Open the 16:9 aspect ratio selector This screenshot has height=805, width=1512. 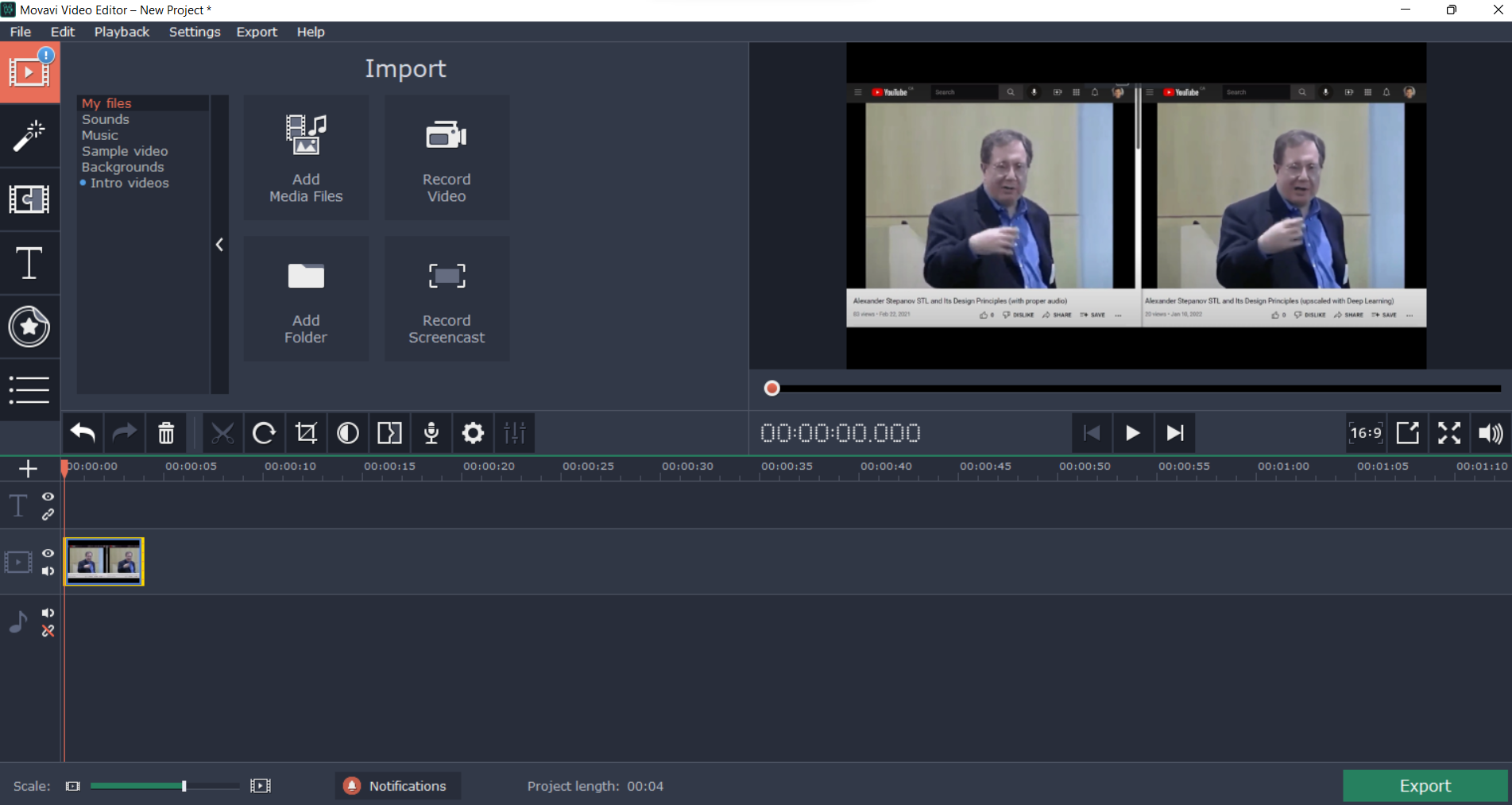pos(1365,433)
